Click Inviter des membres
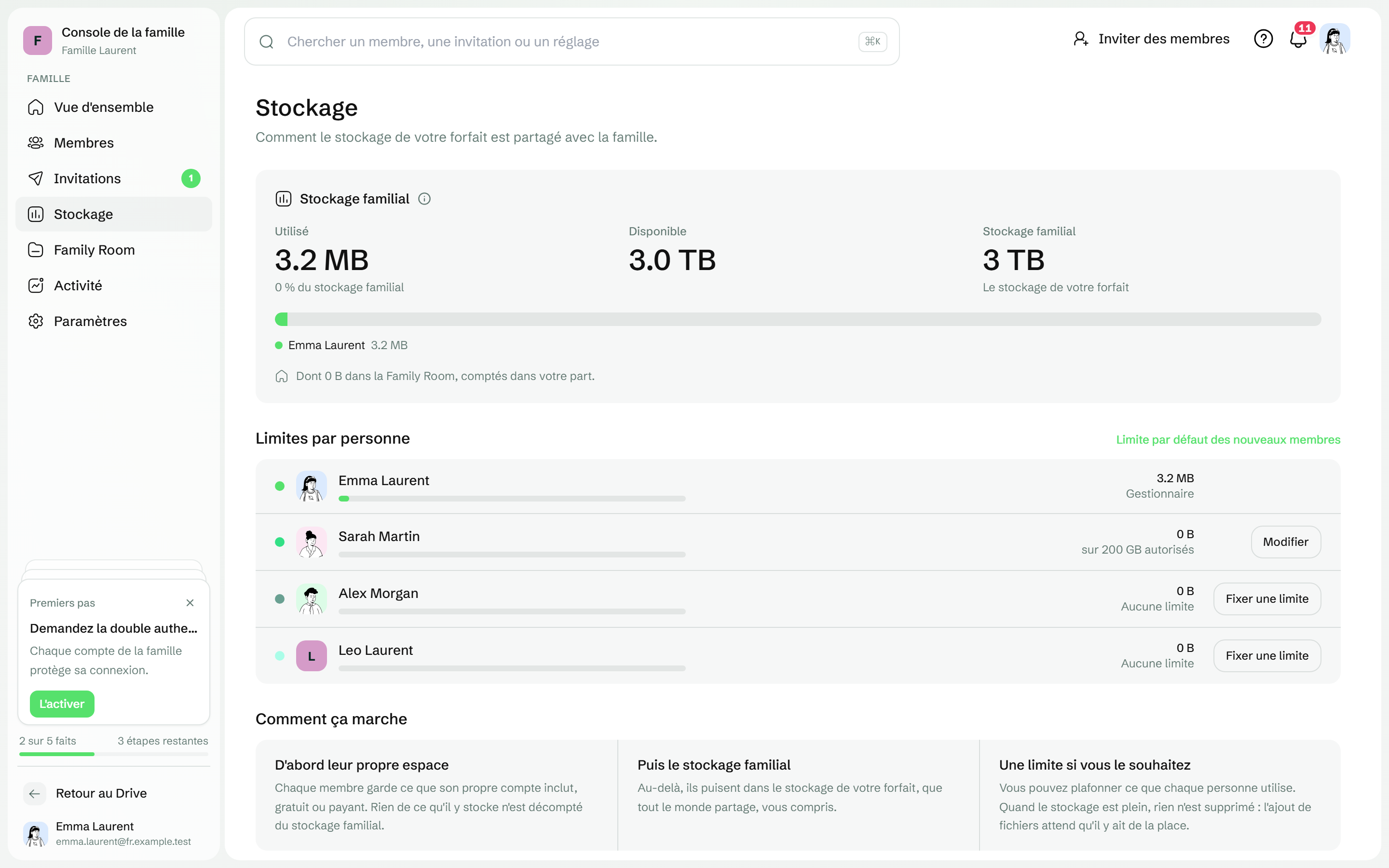The height and width of the screenshot is (868, 1389). point(1151,39)
